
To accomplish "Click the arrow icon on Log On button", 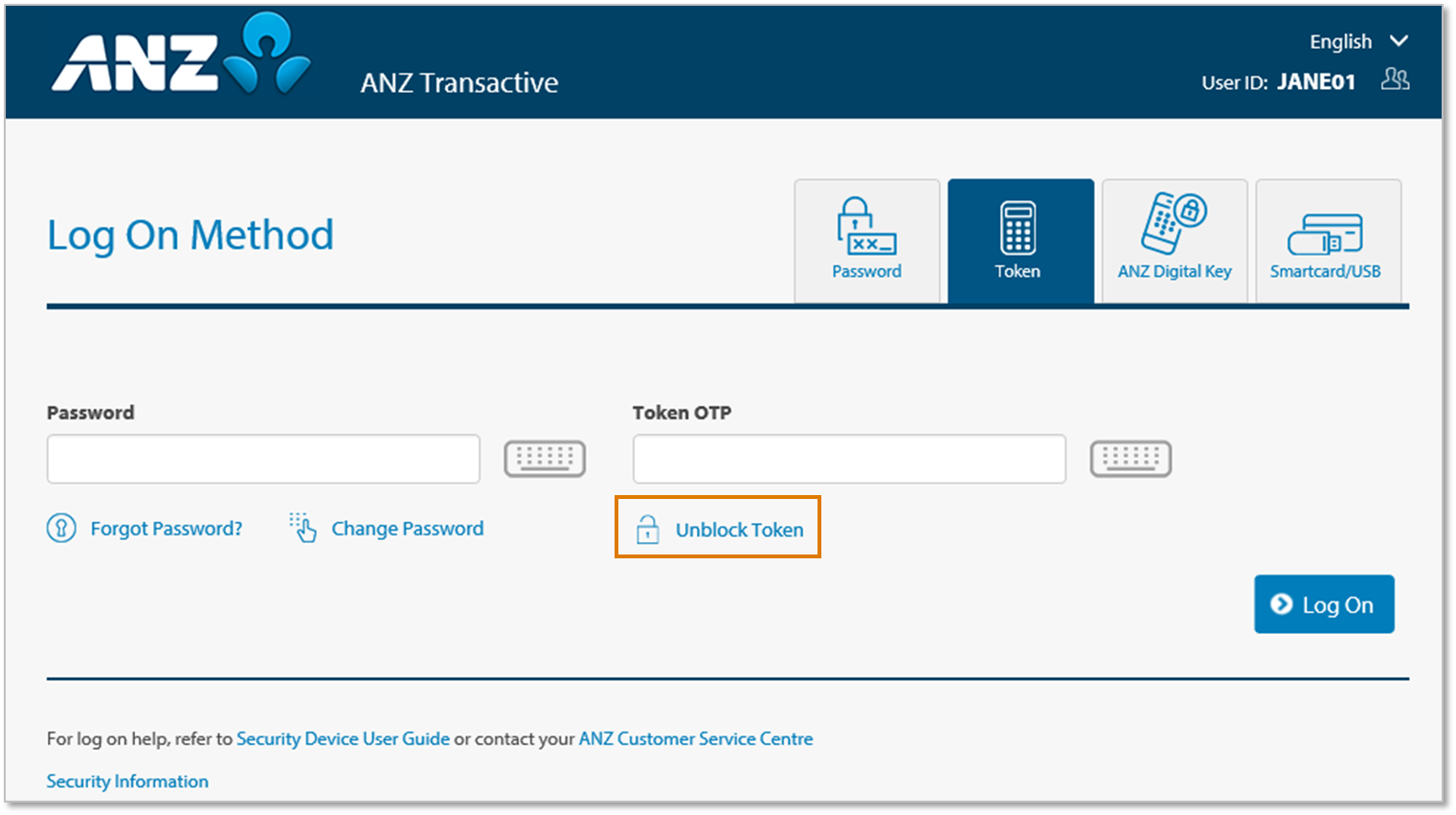I will (1281, 604).
